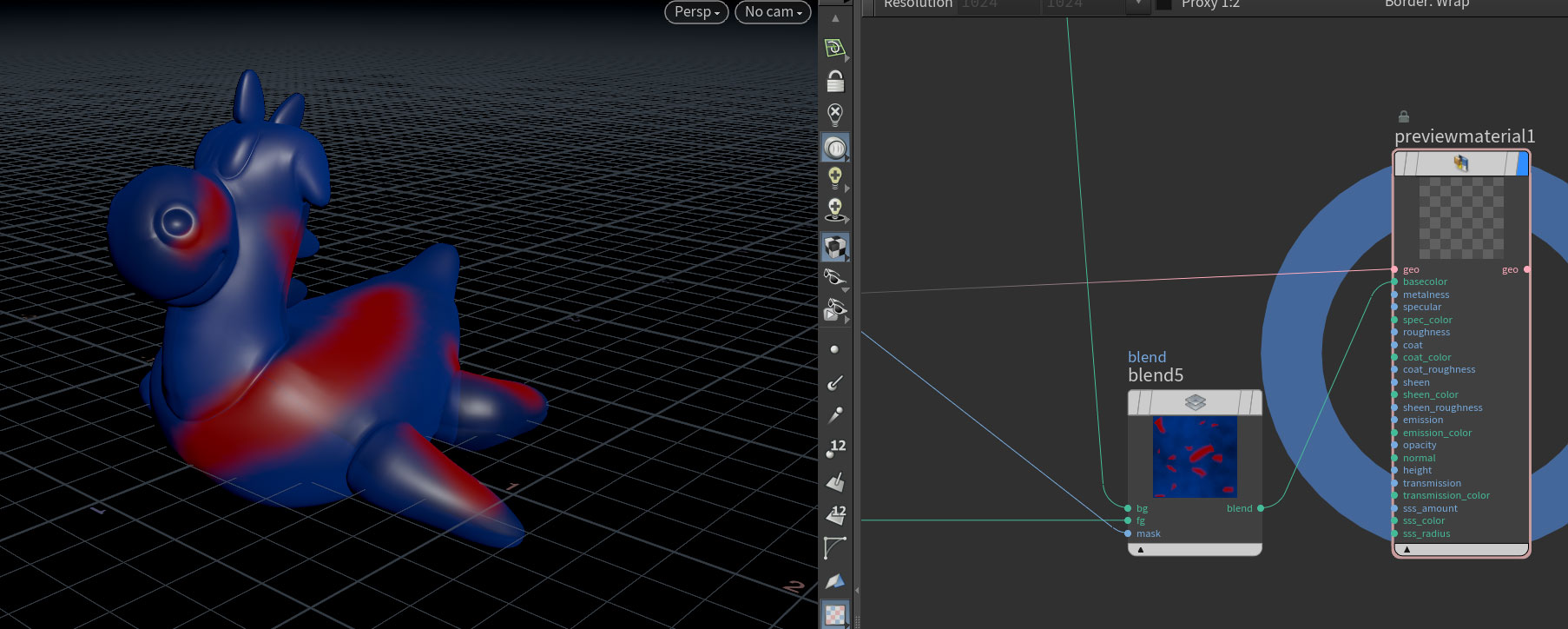Click the up arrow above the display toolbar

click(835, 17)
